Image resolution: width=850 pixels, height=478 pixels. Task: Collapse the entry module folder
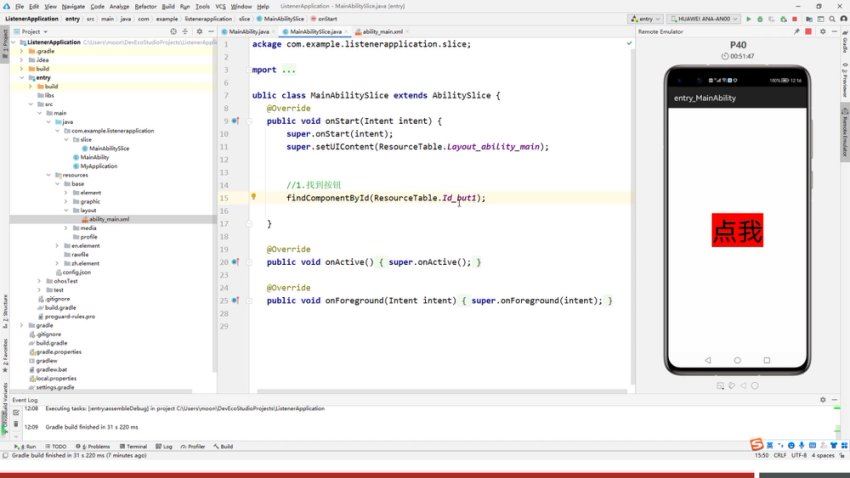click(x=22, y=77)
